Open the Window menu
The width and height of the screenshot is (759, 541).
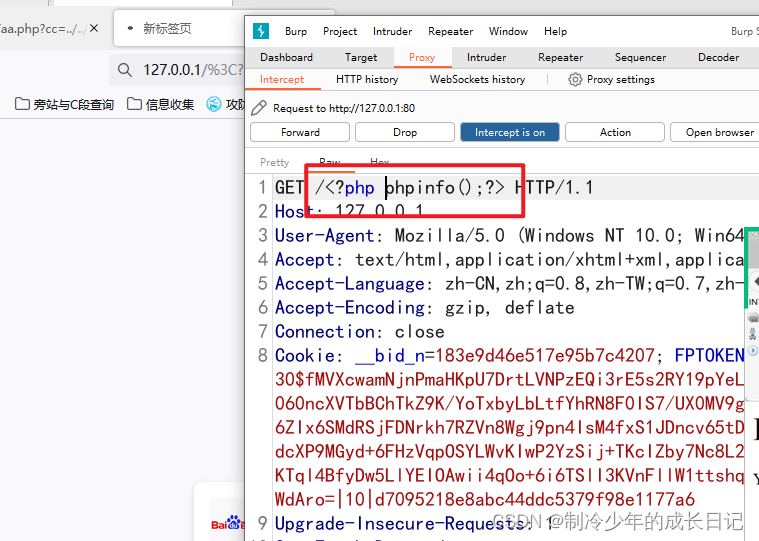coord(508,31)
